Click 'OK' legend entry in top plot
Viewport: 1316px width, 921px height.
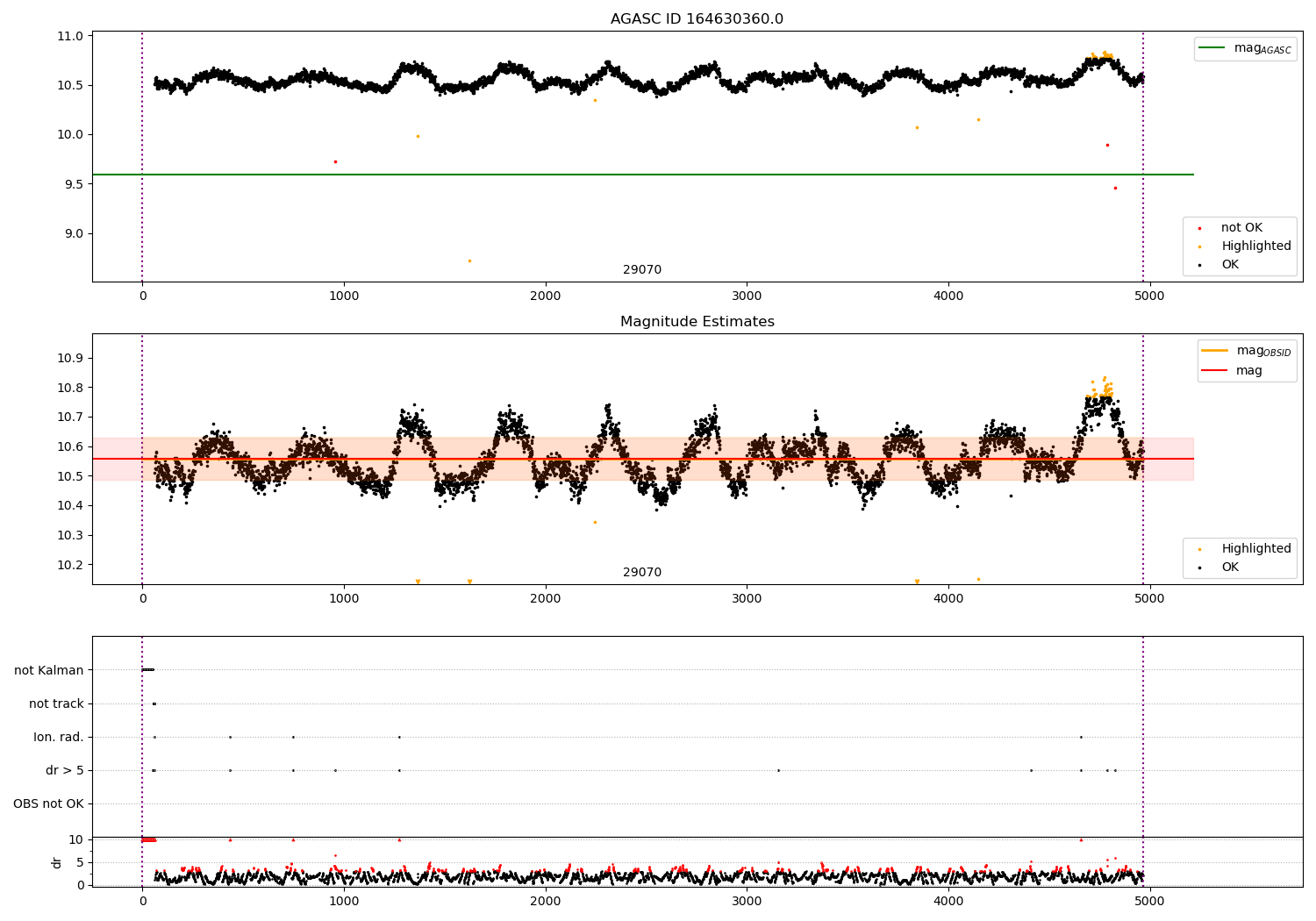pos(1220,265)
